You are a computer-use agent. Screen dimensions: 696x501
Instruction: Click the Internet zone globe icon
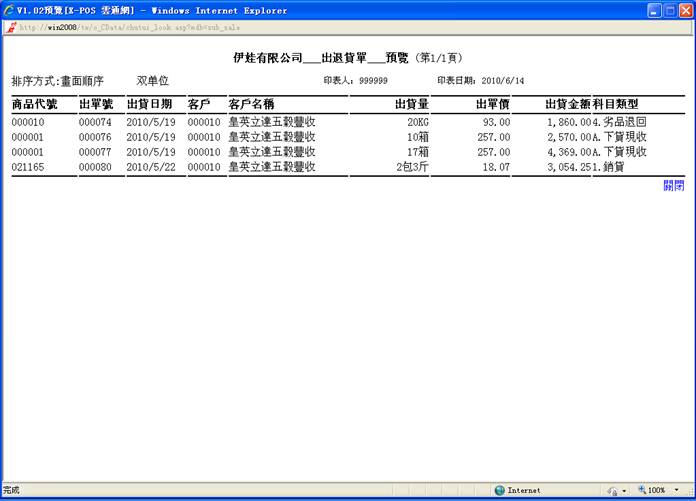pos(499,490)
